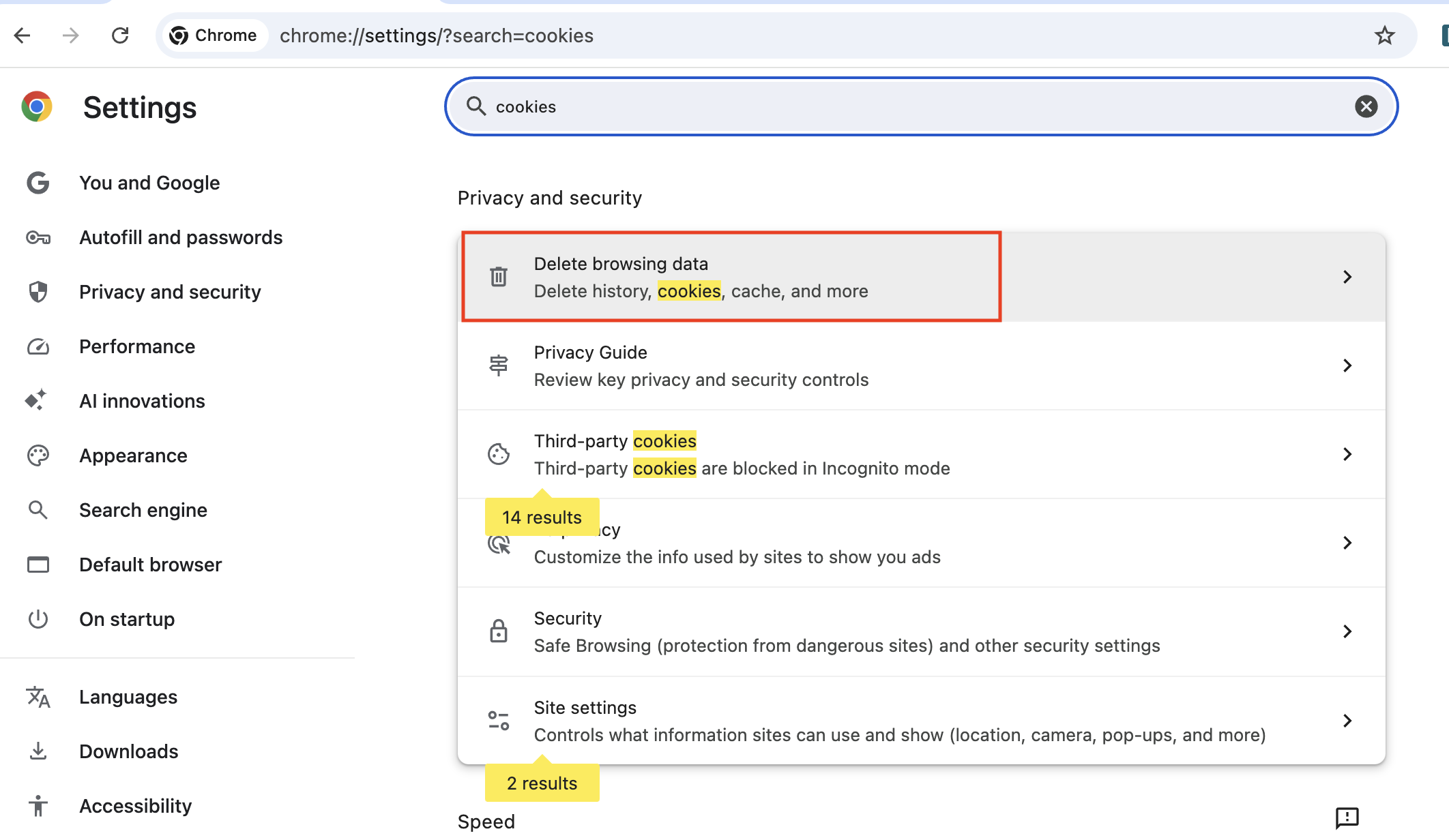Go to AI innovations section
This screenshot has width=1449, height=840.
coord(142,401)
